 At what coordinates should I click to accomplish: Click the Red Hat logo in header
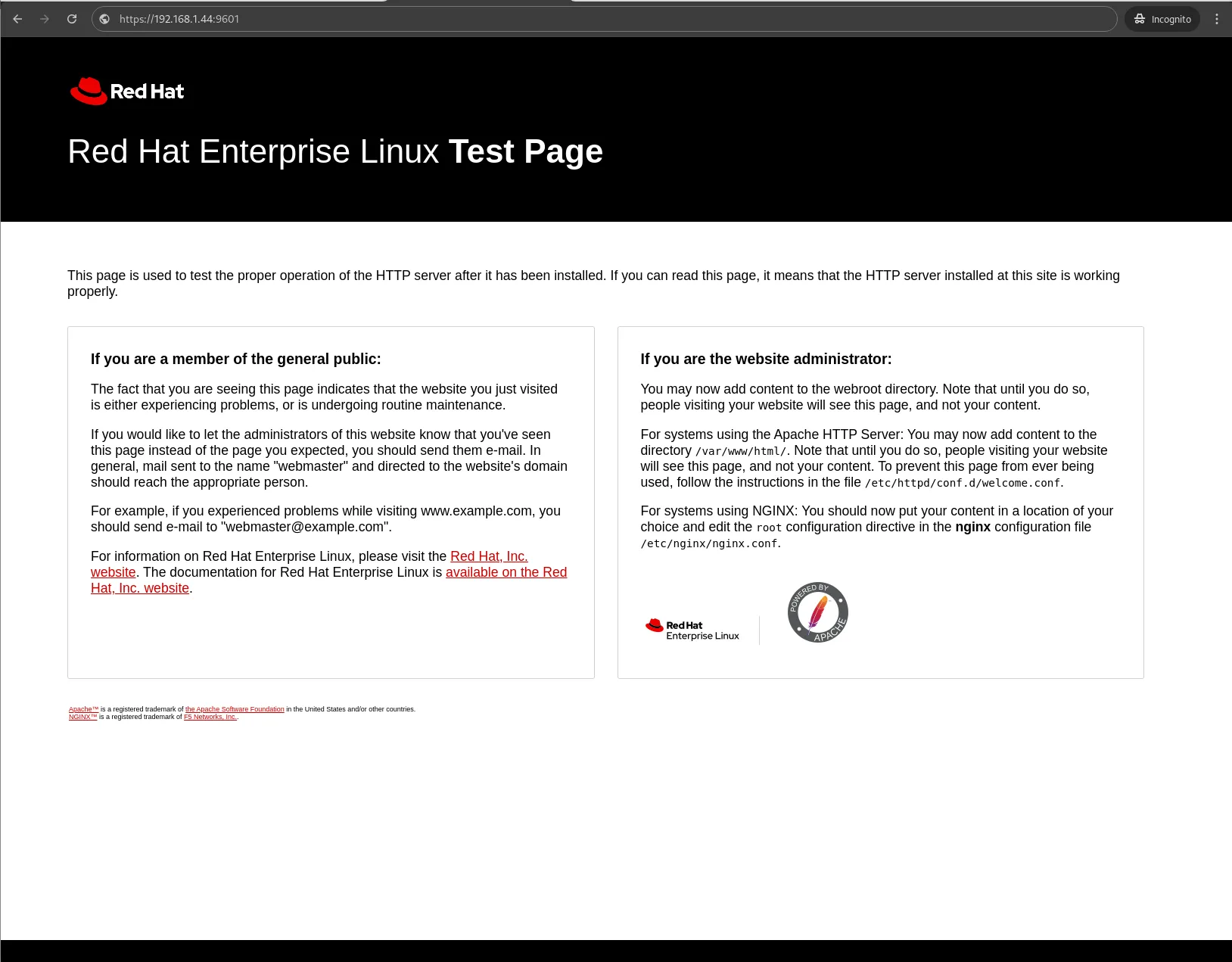pyautogui.click(x=127, y=92)
